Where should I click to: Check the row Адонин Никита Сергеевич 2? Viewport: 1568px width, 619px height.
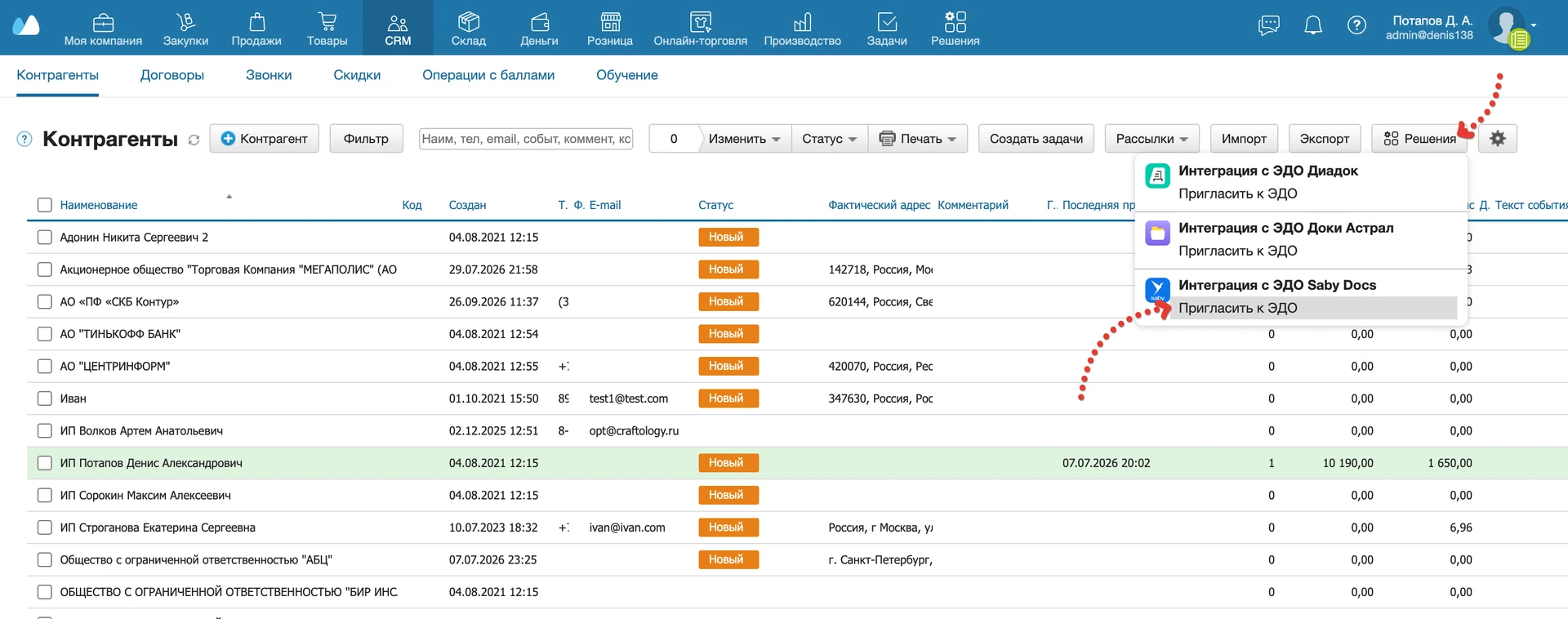click(45, 237)
